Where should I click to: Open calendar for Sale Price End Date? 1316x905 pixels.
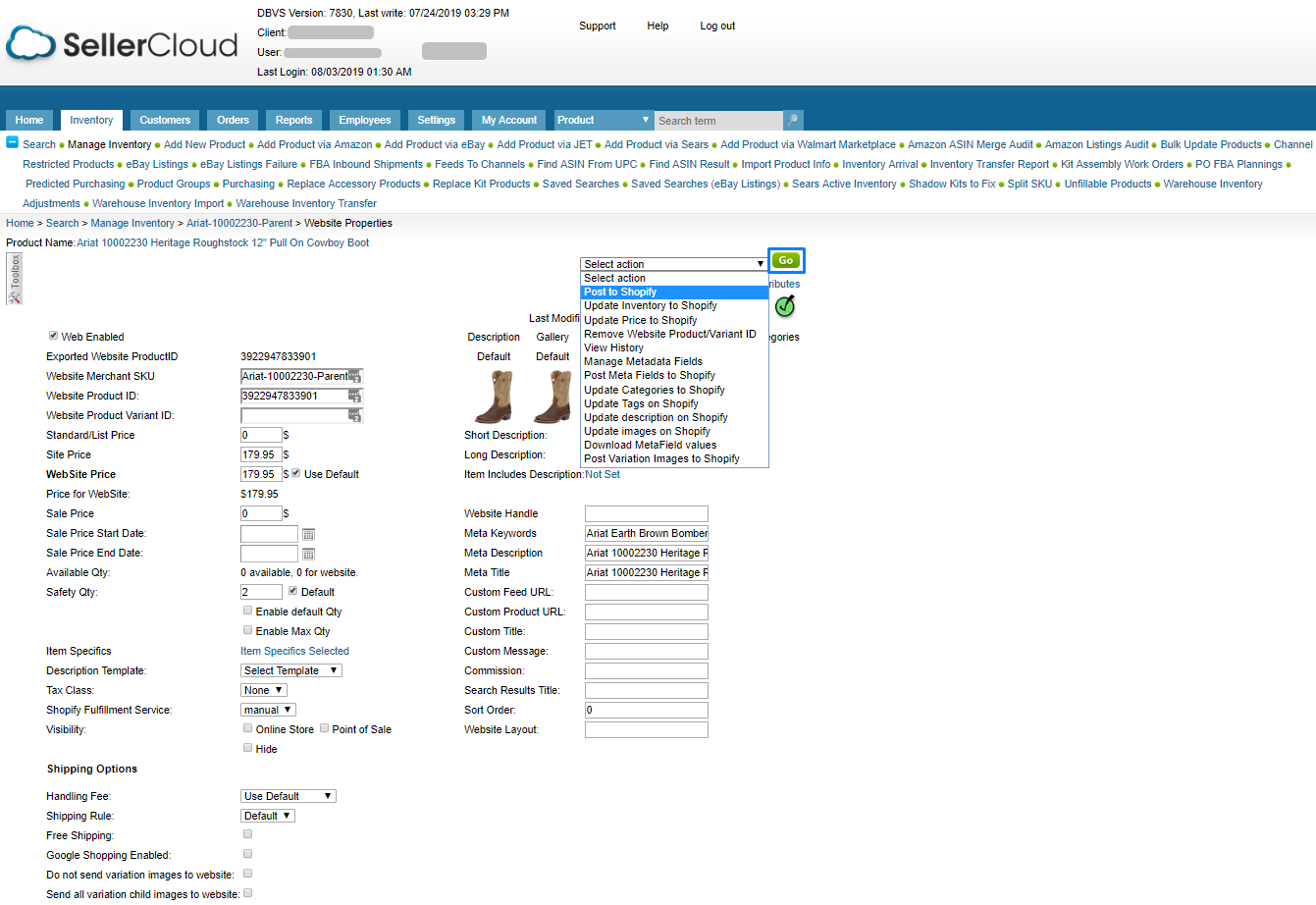[308, 554]
